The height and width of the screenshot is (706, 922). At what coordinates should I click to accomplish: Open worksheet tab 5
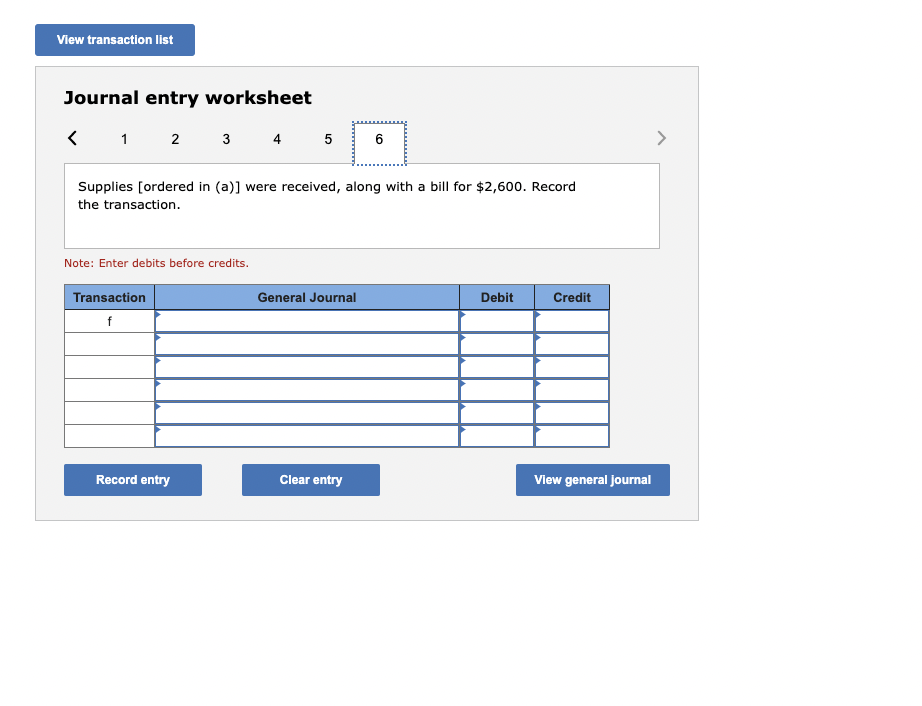328,139
